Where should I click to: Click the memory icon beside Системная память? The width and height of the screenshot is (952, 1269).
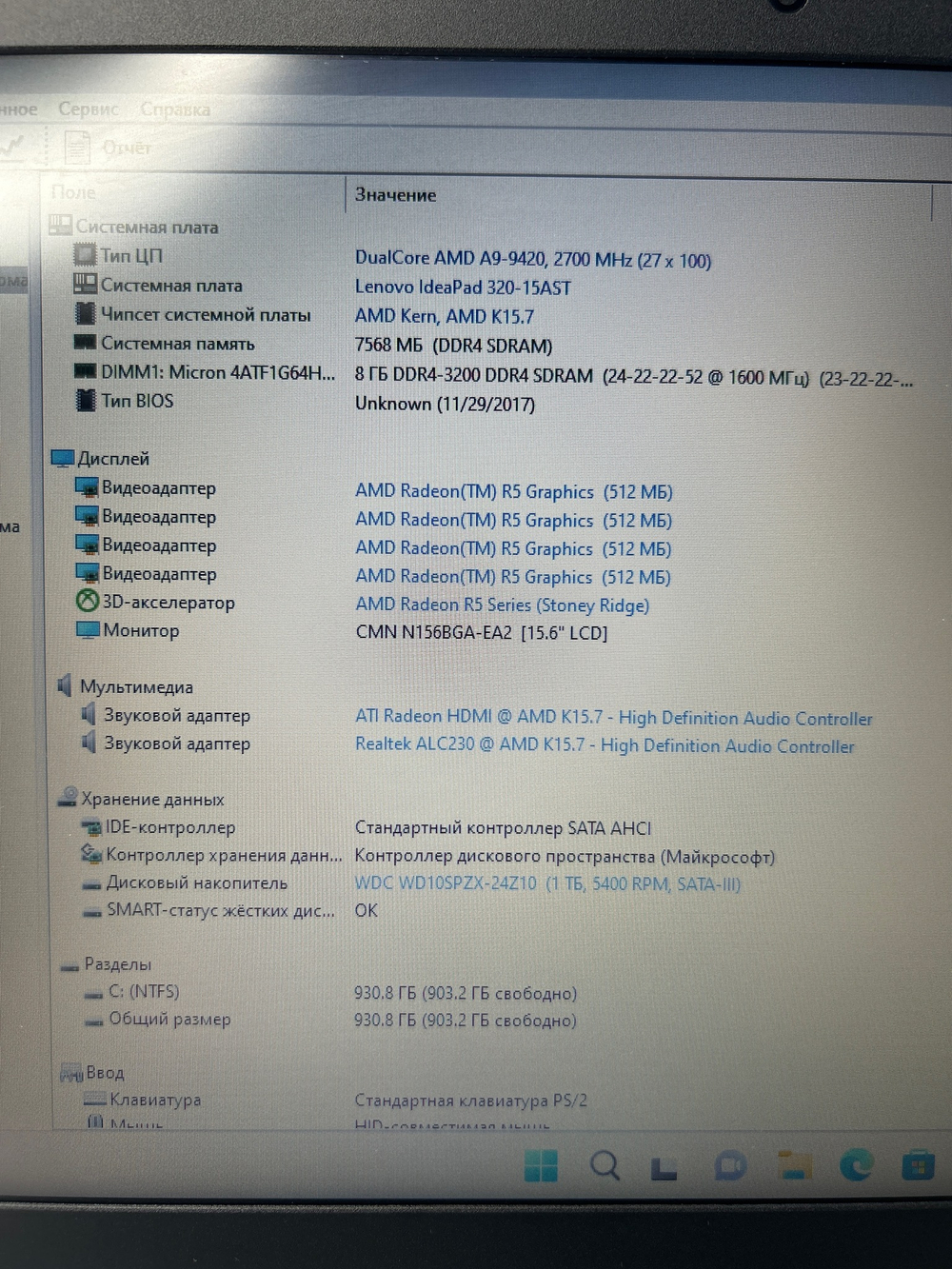click(84, 343)
